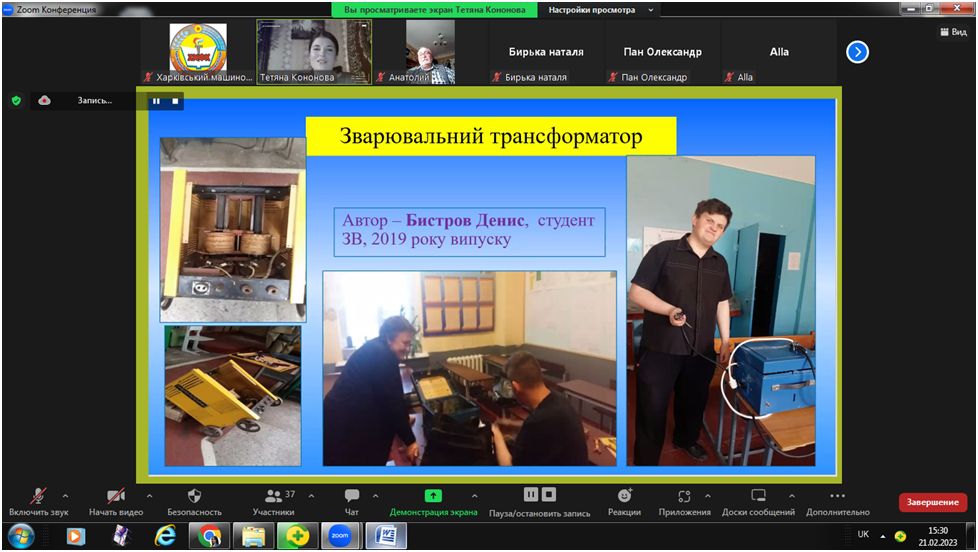Expand arrow next to Доски сообщений
The image size is (978, 552).
[x=792, y=496]
